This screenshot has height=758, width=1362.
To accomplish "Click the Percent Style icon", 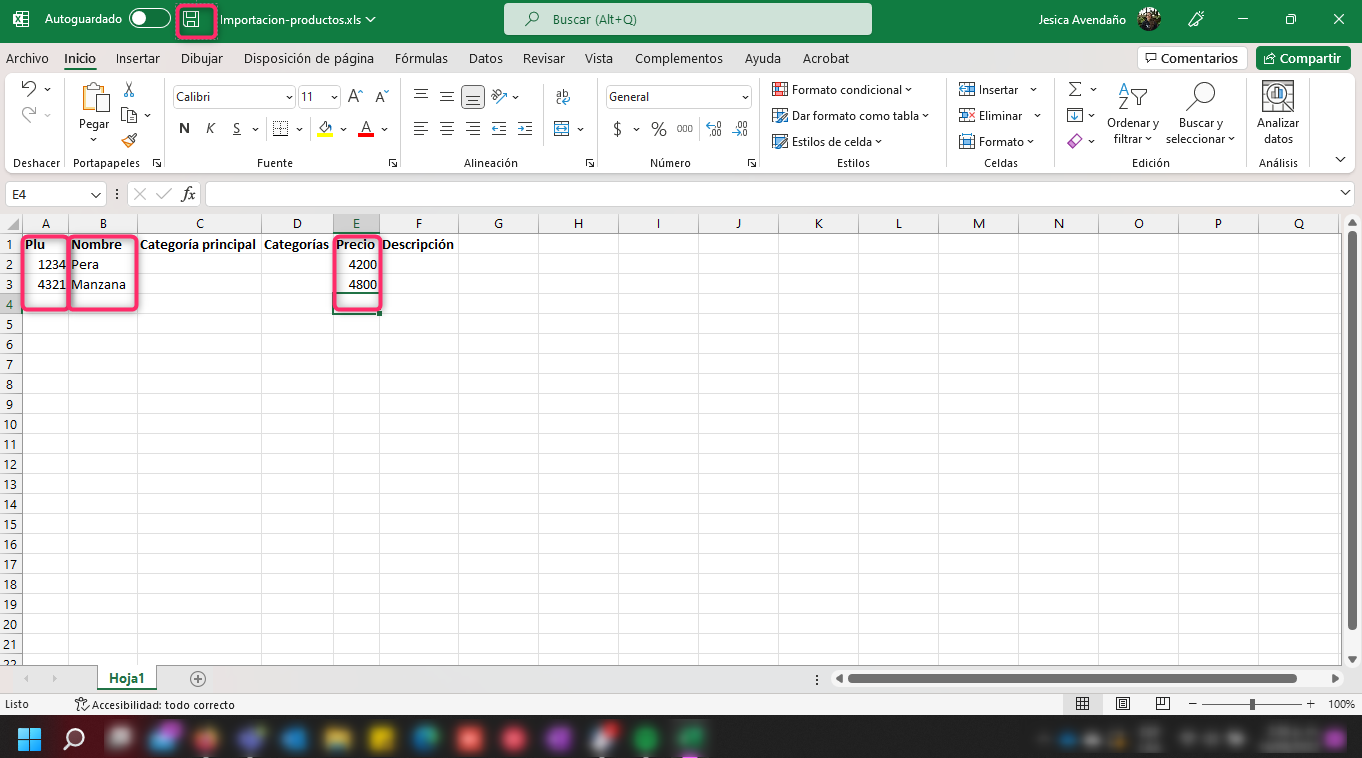I will [x=658, y=129].
